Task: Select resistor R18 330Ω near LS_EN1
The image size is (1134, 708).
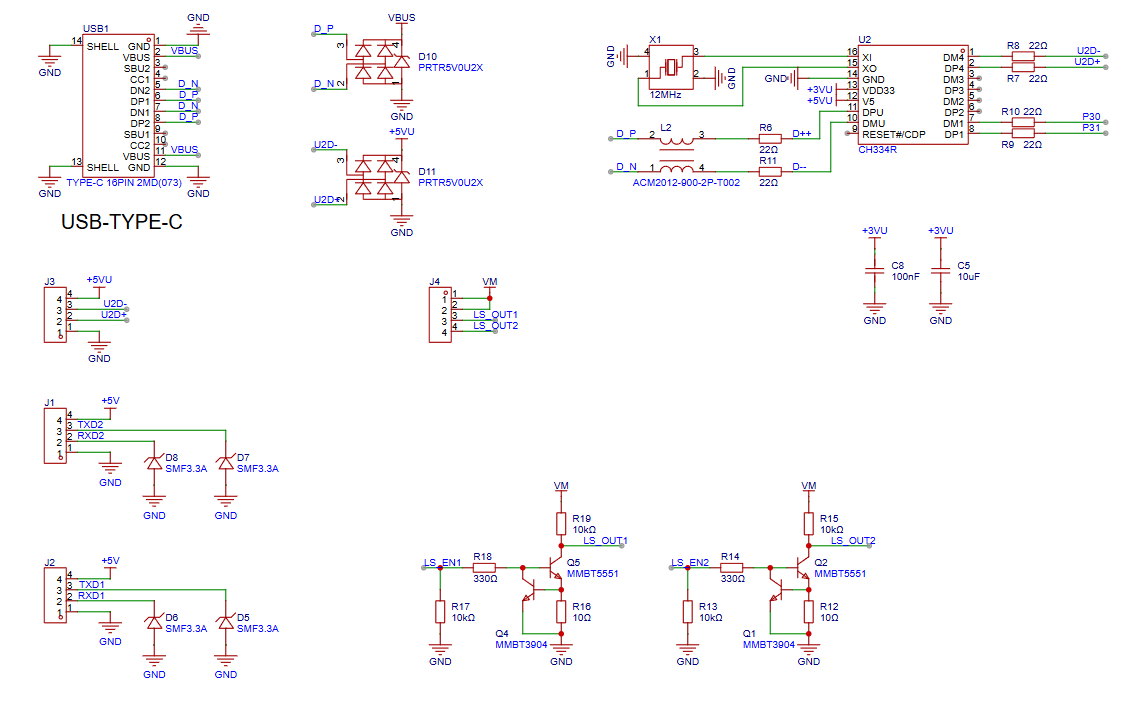Action: [482, 565]
